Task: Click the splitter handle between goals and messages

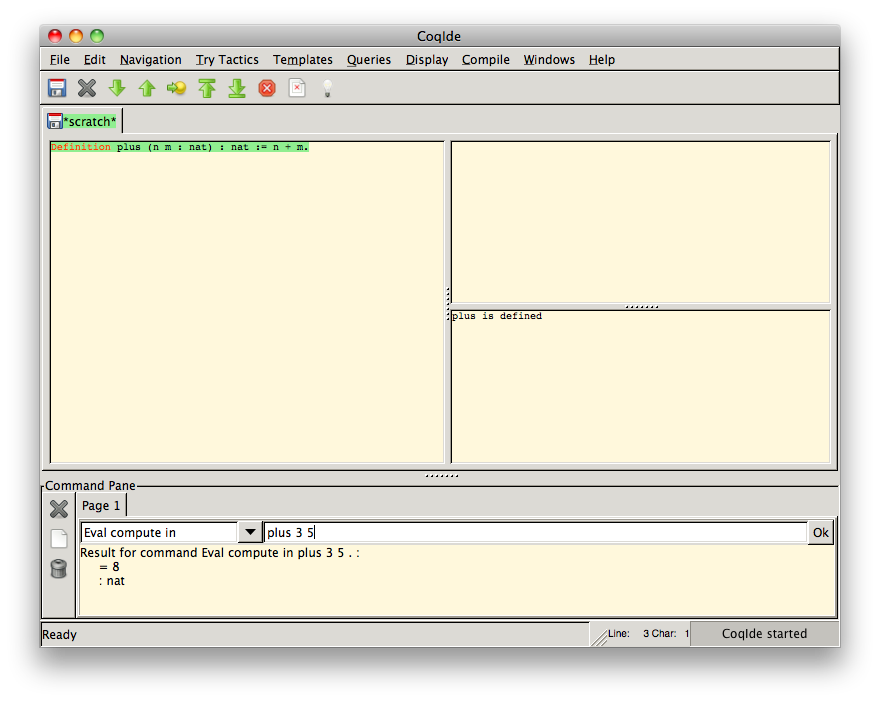Action: tap(641, 307)
